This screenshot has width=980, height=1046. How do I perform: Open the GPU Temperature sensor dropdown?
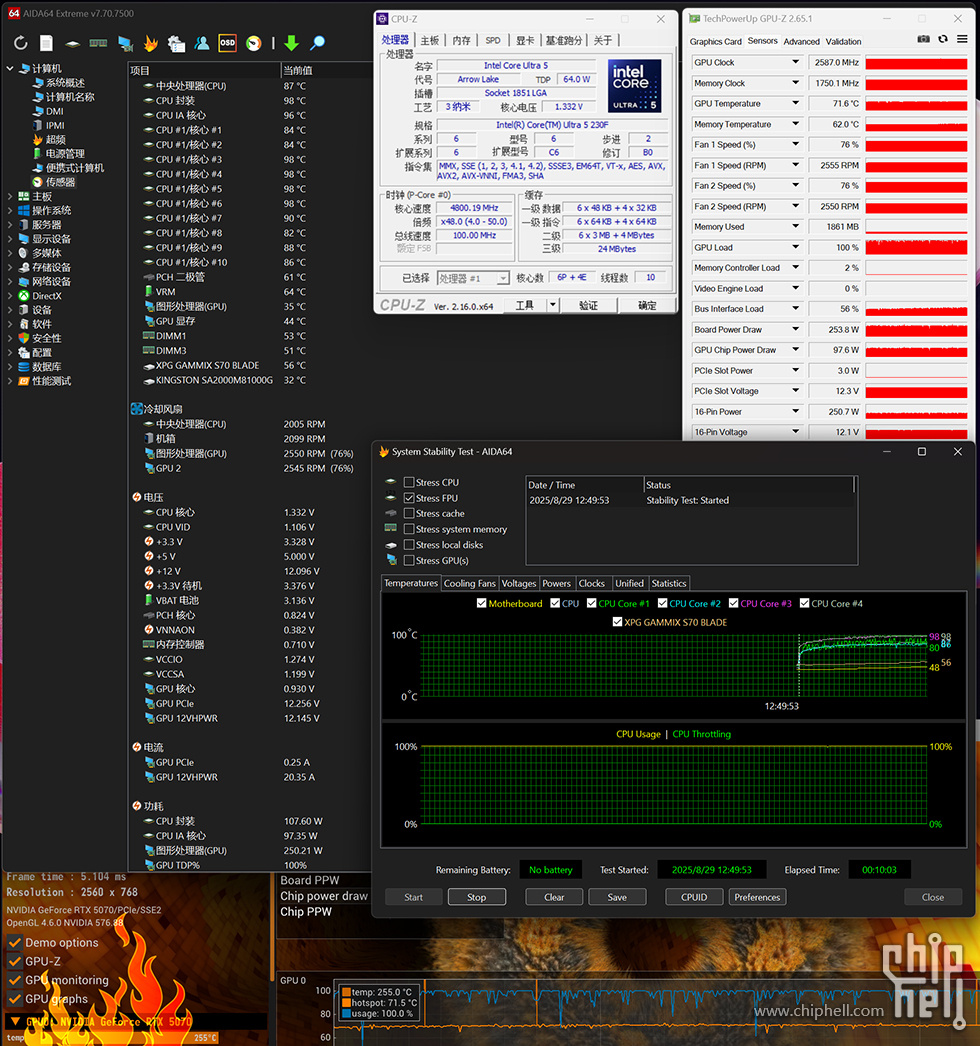(x=795, y=103)
